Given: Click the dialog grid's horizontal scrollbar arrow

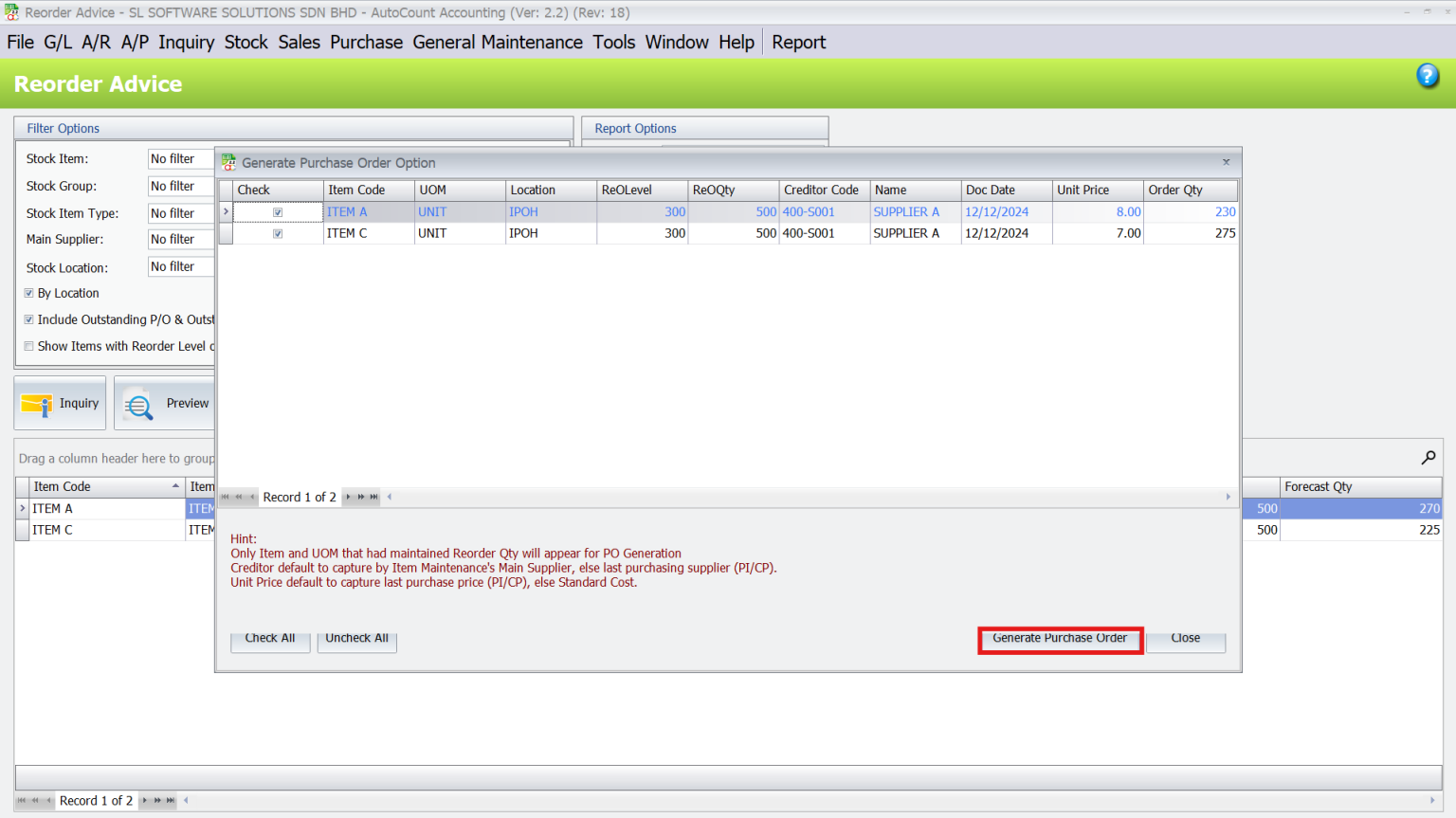Looking at the screenshot, I should coord(1228,496).
